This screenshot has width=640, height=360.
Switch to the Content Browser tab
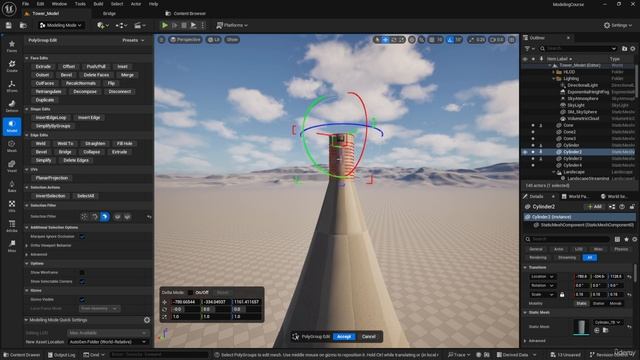pyautogui.click(x=186, y=13)
